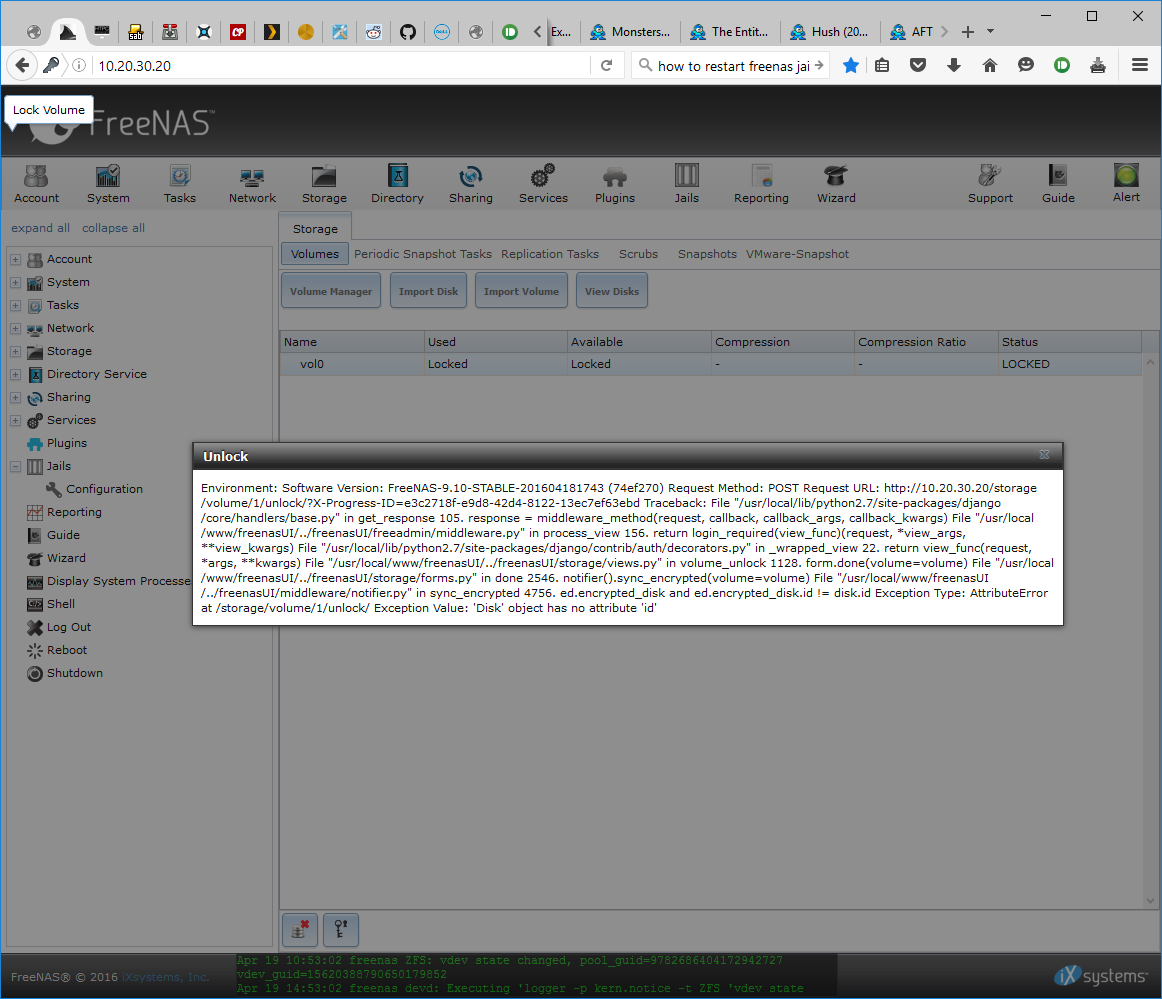Go back in browser history
This screenshot has height=999, width=1162.
click(22, 65)
